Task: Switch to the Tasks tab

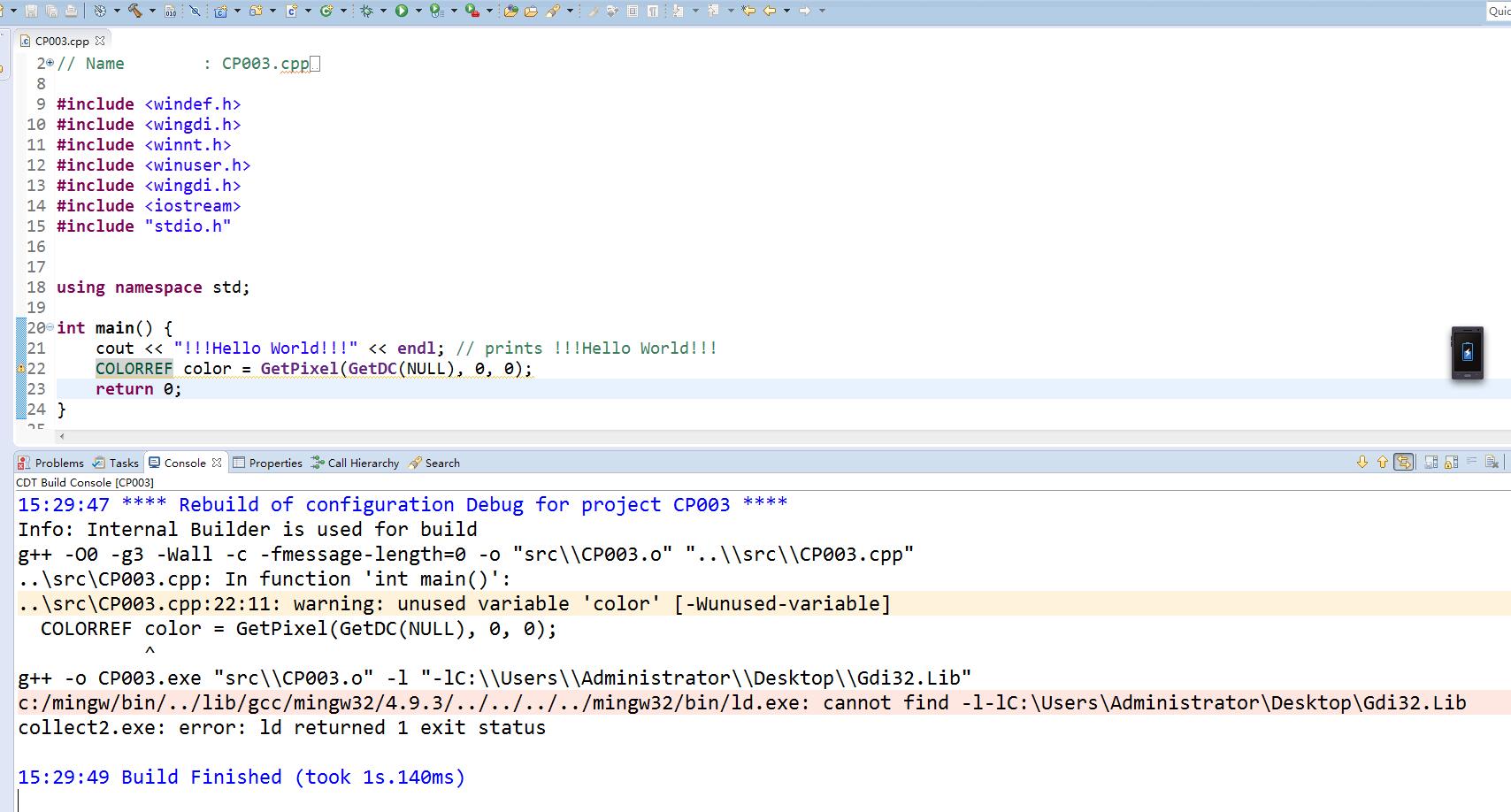Action: (116, 463)
